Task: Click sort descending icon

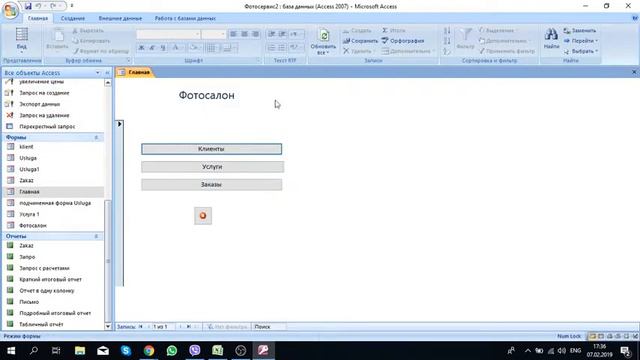Action: pyautogui.click(x=447, y=41)
